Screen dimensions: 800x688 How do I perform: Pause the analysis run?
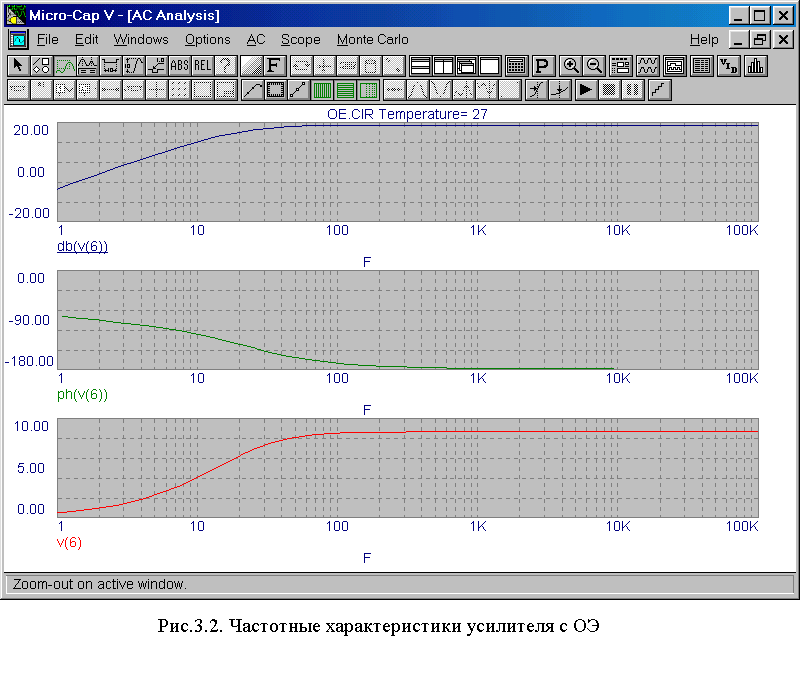point(632,90)
